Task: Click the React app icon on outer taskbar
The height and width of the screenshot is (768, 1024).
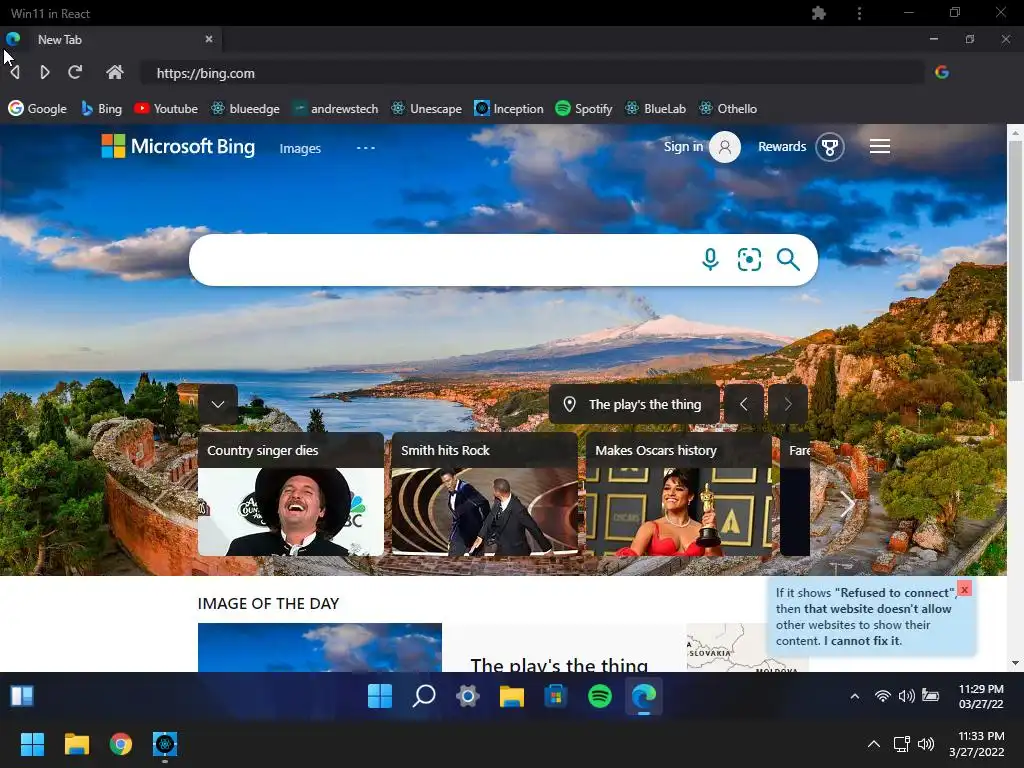Action: 165,744
